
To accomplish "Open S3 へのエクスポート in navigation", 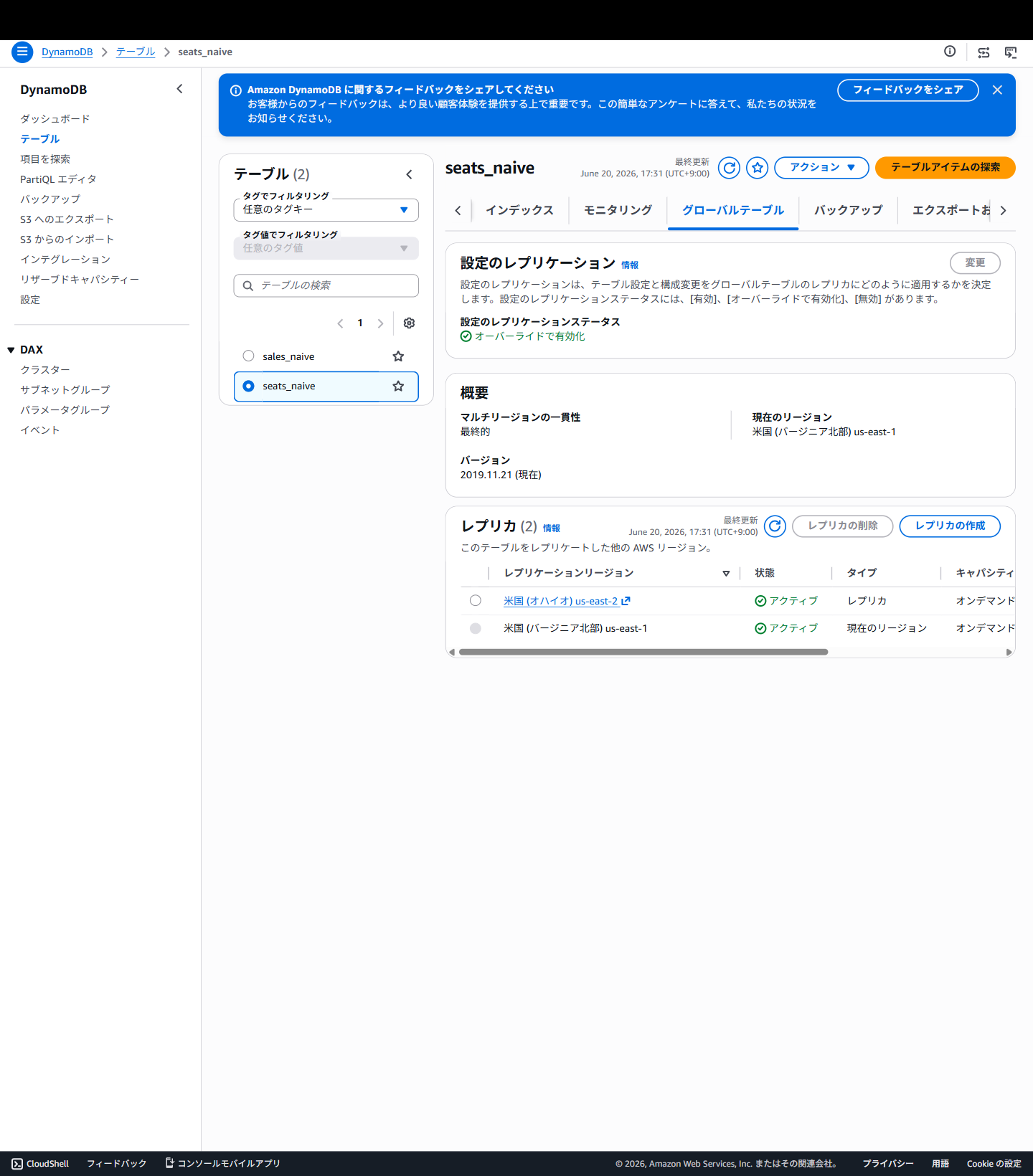I will [67, 219].
